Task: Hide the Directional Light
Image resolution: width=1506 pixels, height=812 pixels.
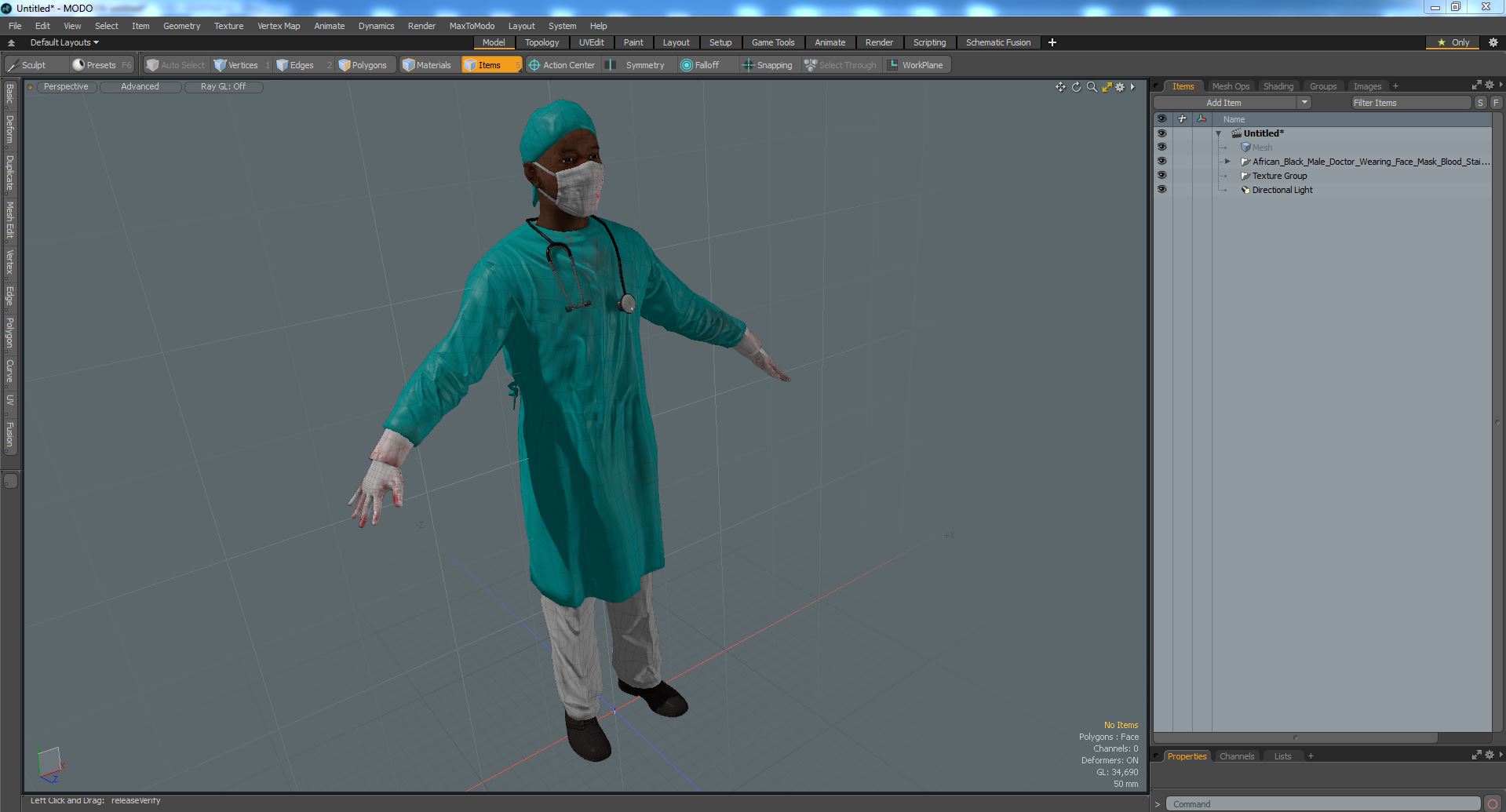Action: (x=1161, y=190)
